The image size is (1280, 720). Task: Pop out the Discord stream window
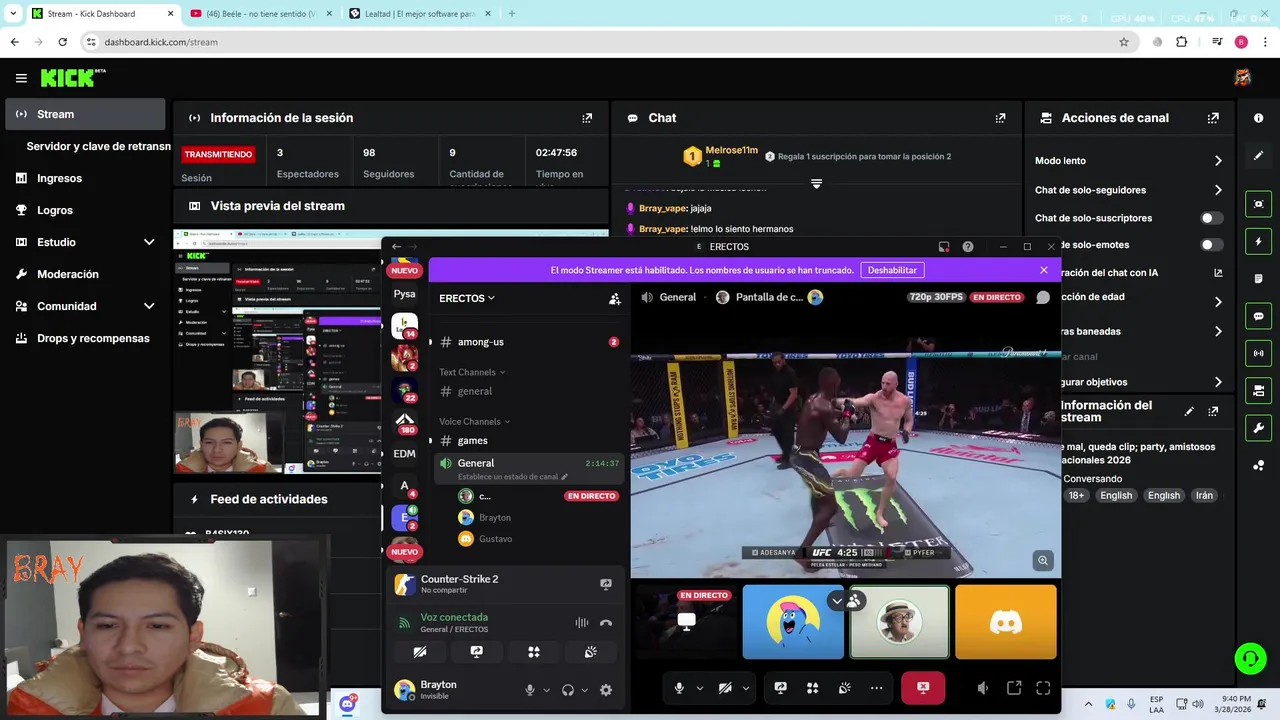[x=1014, y=688]
